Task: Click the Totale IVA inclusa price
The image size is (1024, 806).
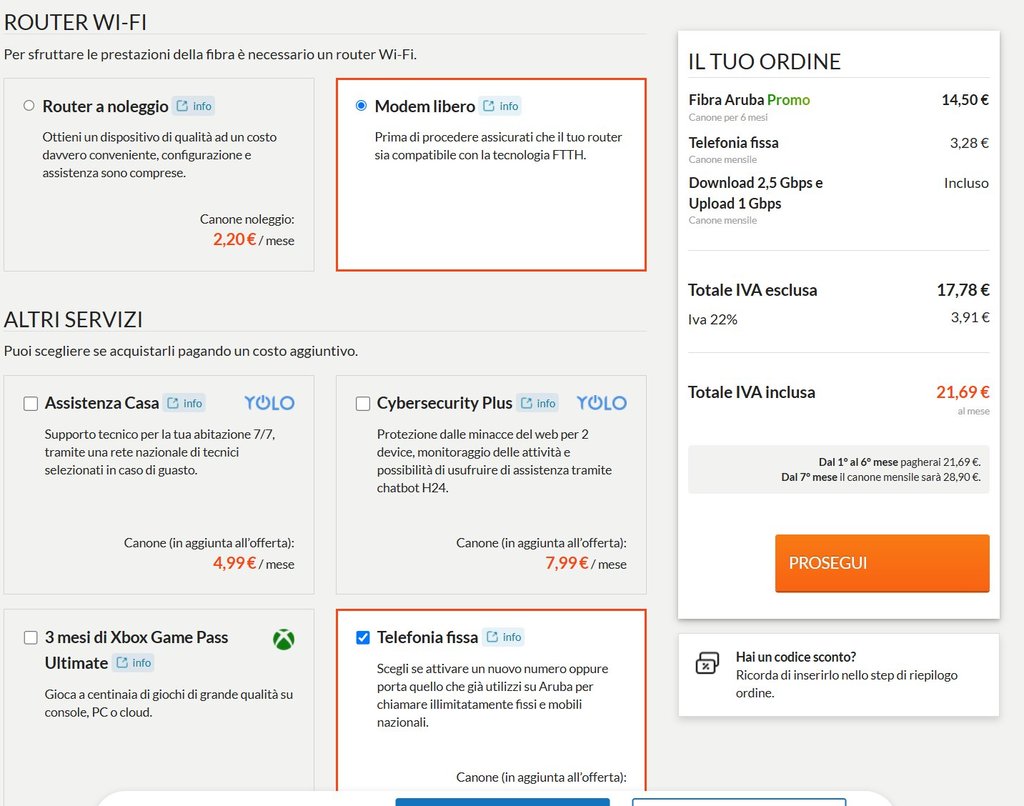Action: [963, 392]
